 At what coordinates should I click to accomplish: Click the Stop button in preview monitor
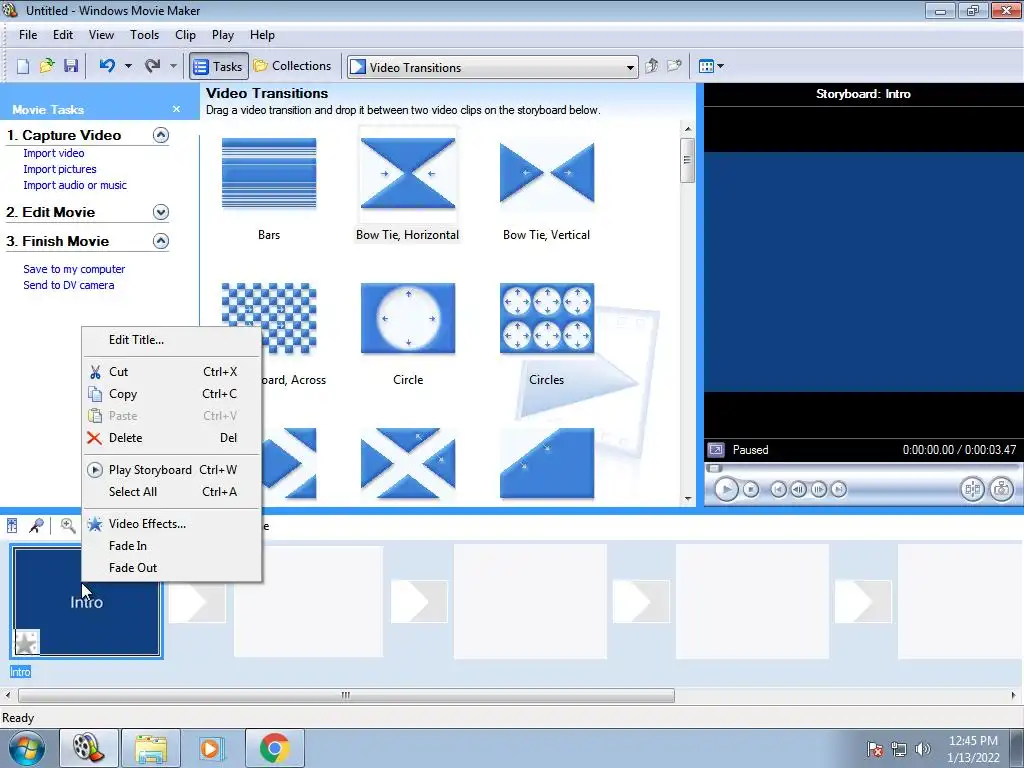[751, 489]
